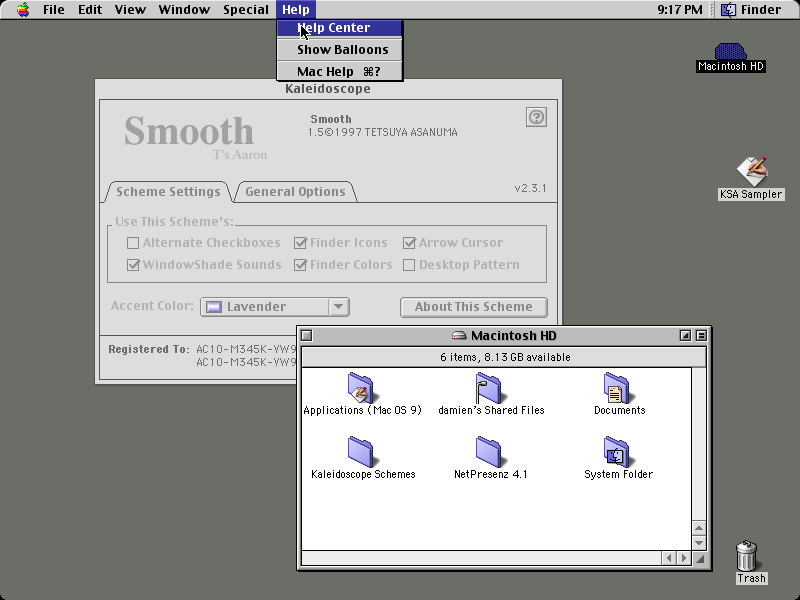Open the Window menu
This screenshot has width=800, height=600.
(184, 9)
